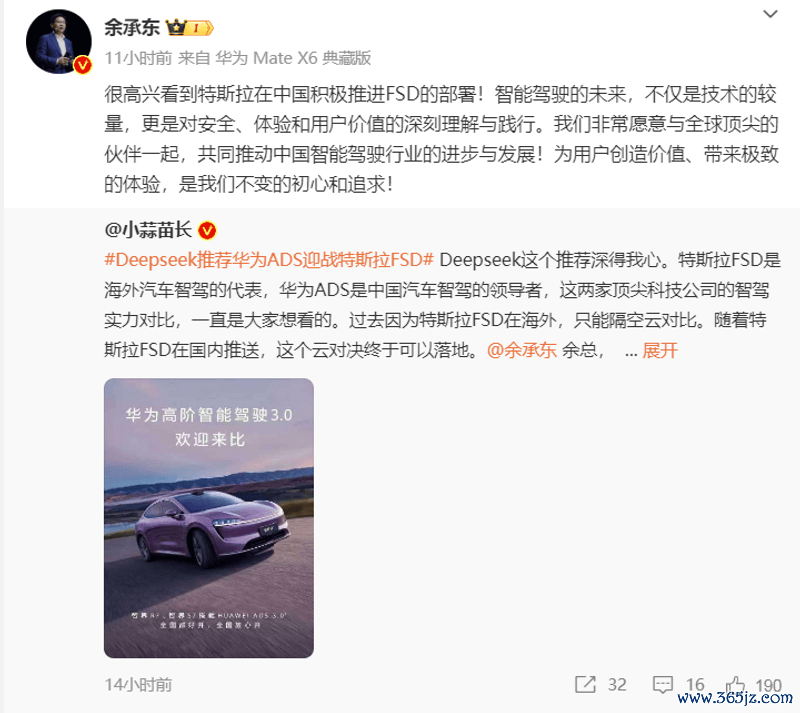
Task: Click 余承东's profile avatar
Action: [59, 42]
